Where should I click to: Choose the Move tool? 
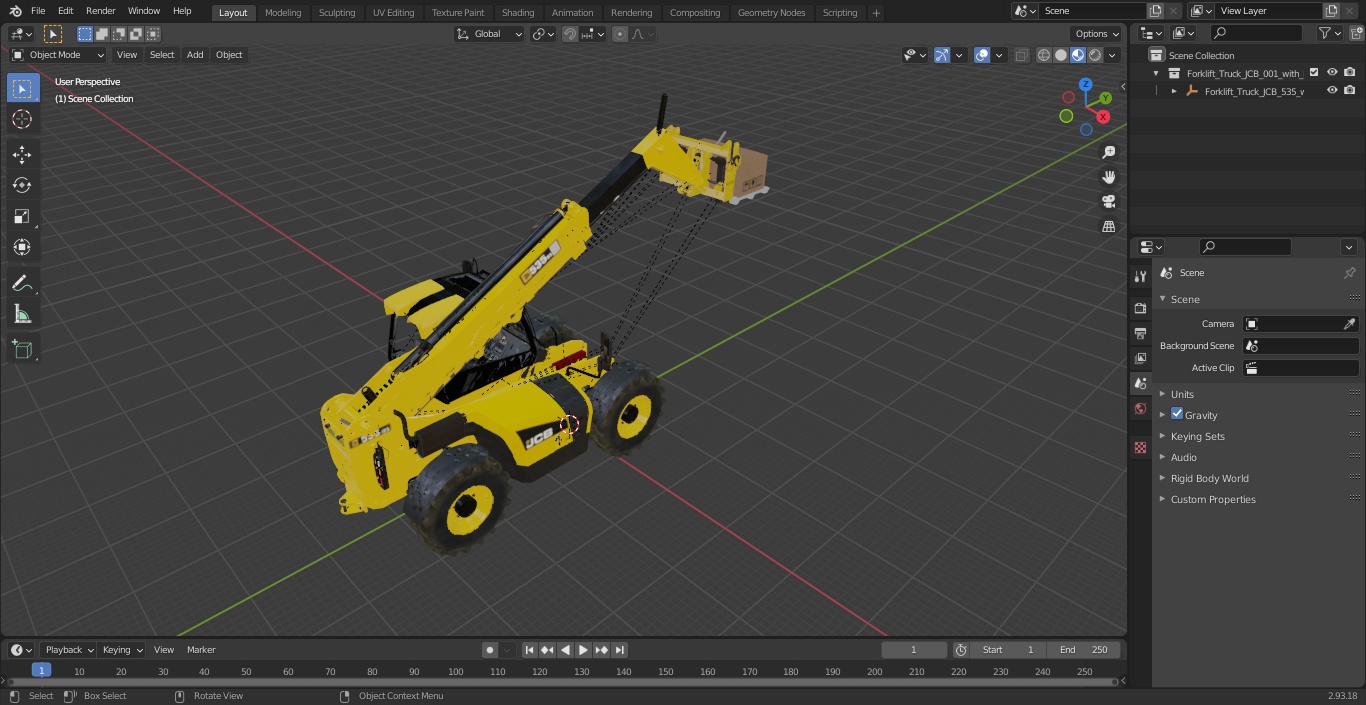[x=22, y=154]
